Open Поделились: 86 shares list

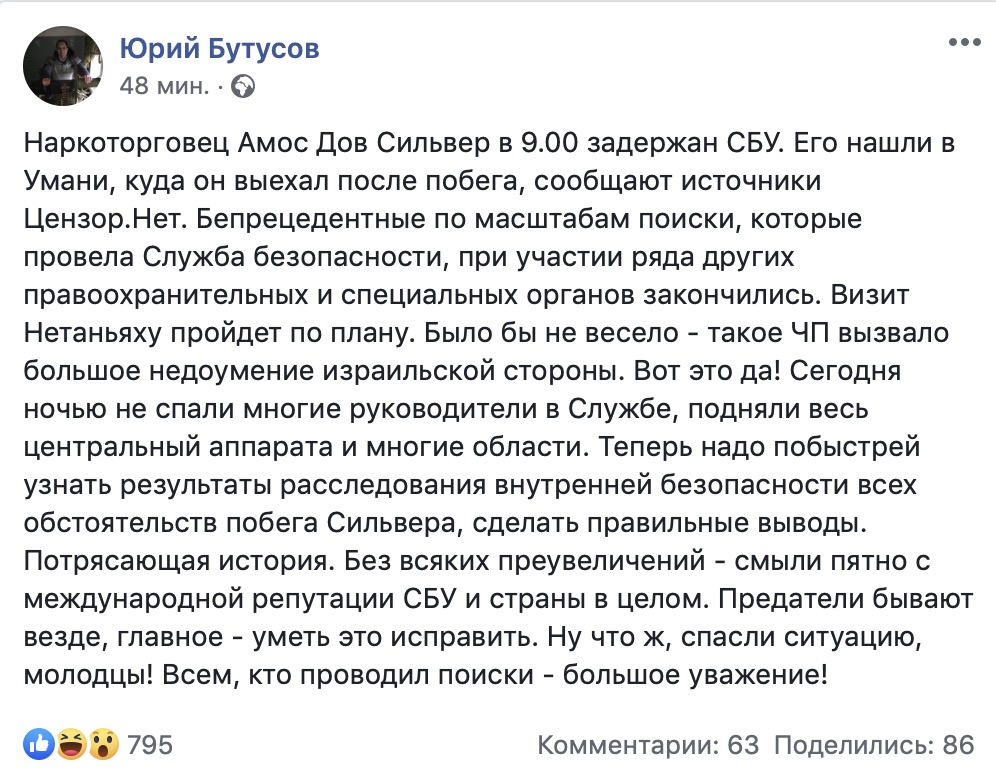coord(874,745)
